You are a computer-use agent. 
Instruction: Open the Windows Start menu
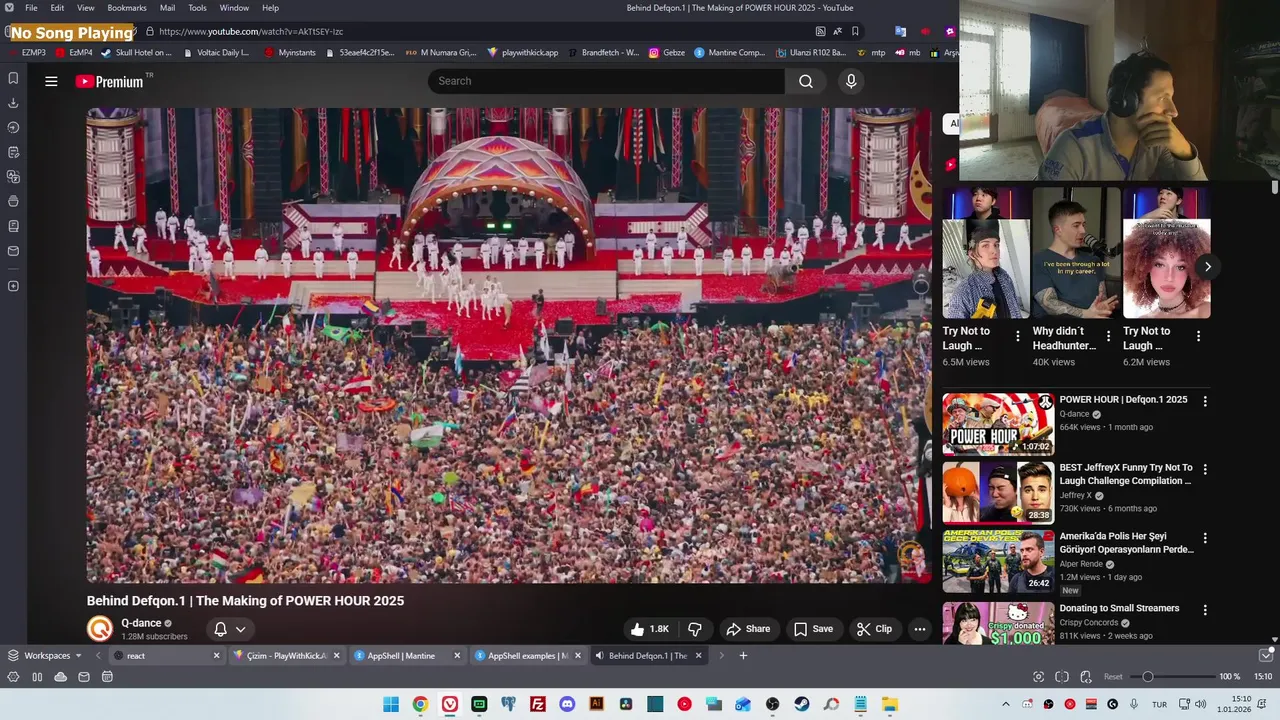(391, 704)
